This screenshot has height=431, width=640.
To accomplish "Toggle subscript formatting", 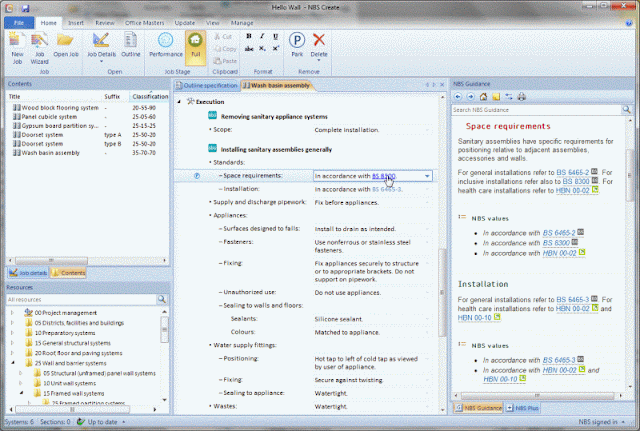I will [262, 49].
